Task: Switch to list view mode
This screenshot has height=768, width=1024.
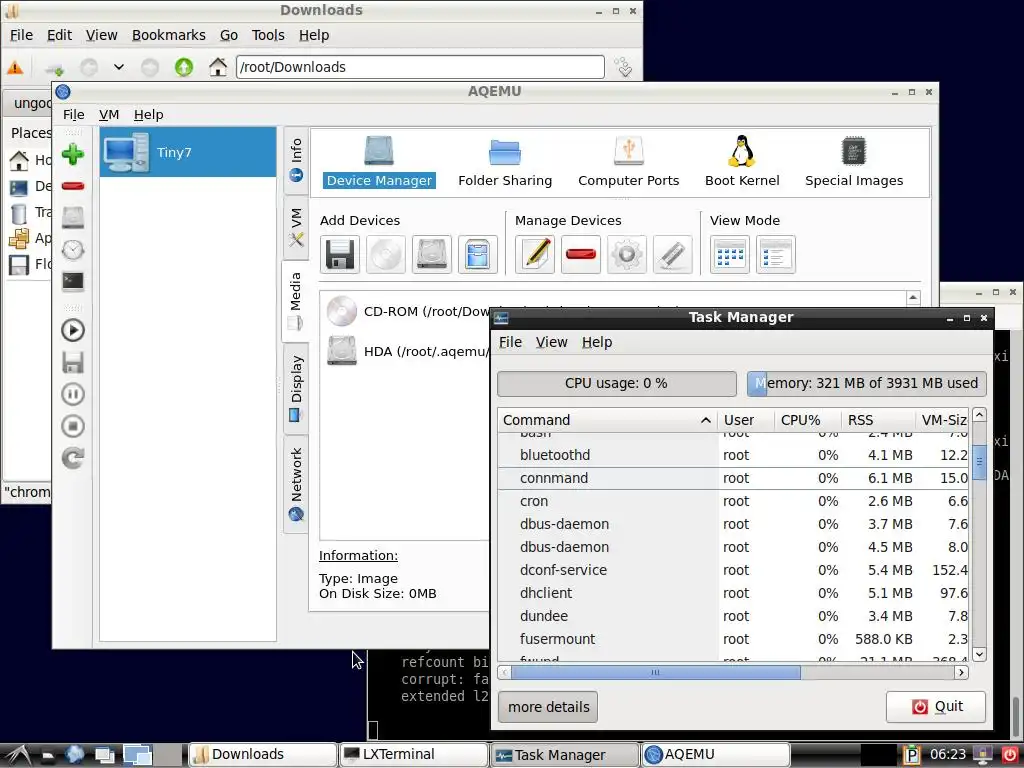Action: (776, 254)
